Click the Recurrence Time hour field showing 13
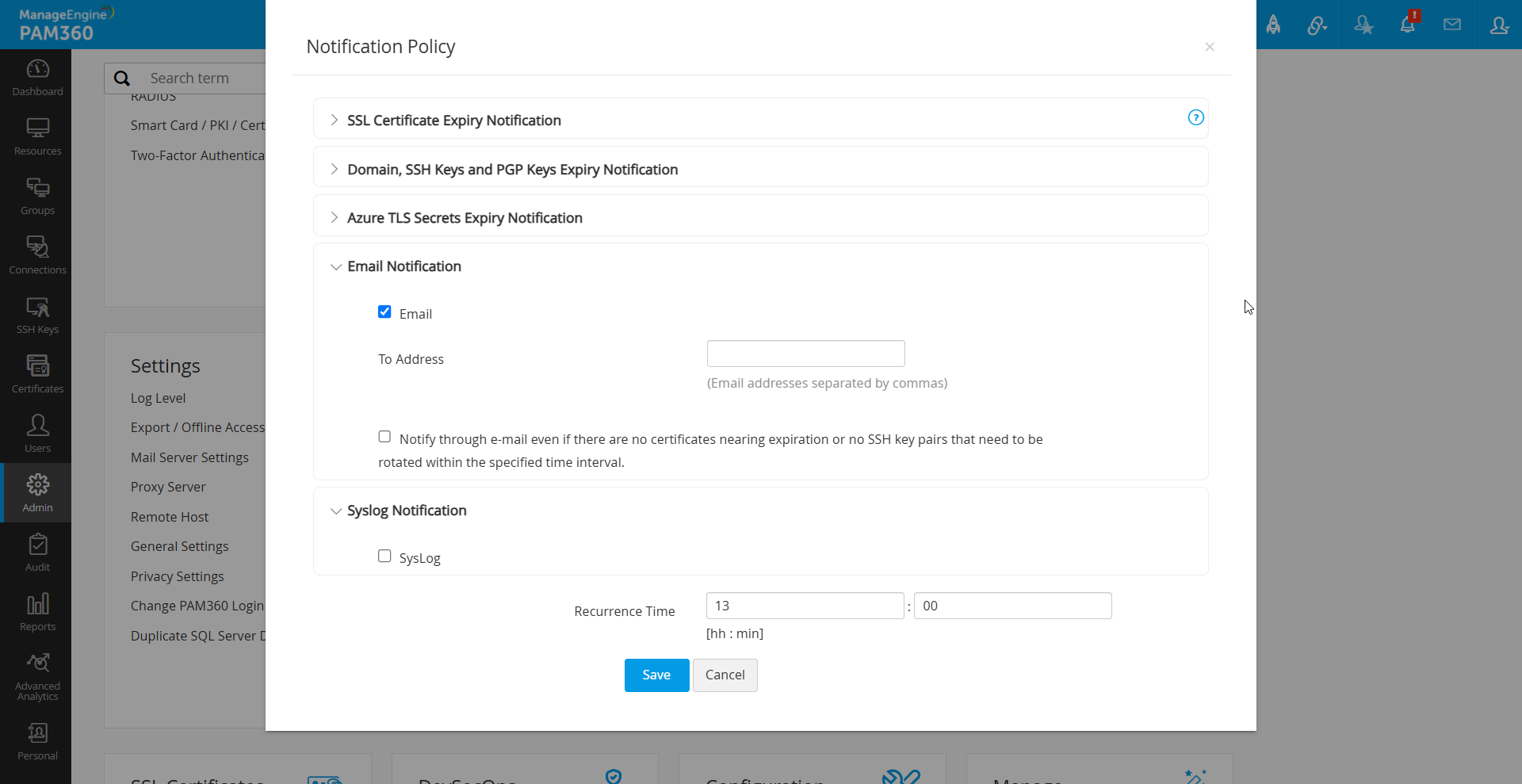The width and height of the screenshot is (1522, 784). (x=805, y=605)
